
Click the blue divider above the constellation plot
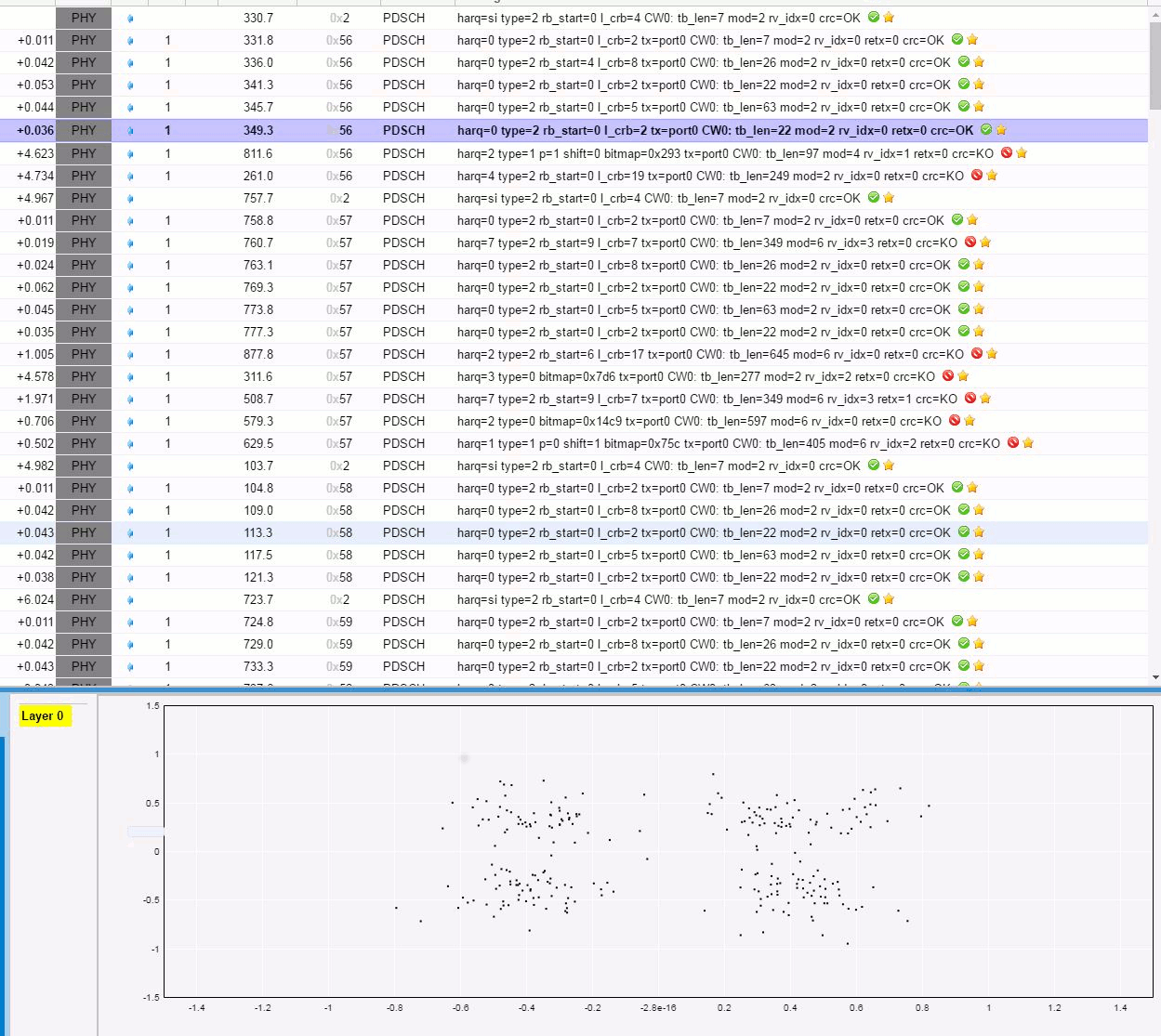(580, 690)
